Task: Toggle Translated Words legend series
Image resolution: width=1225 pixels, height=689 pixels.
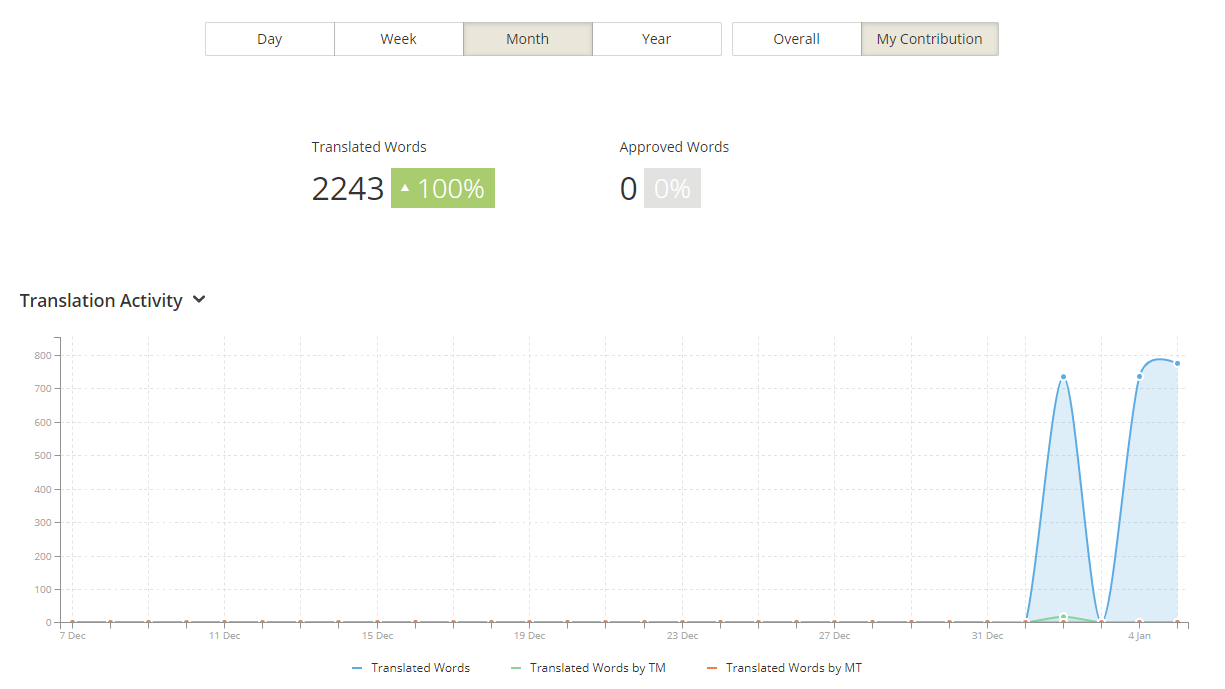Action: coord(411,668)
